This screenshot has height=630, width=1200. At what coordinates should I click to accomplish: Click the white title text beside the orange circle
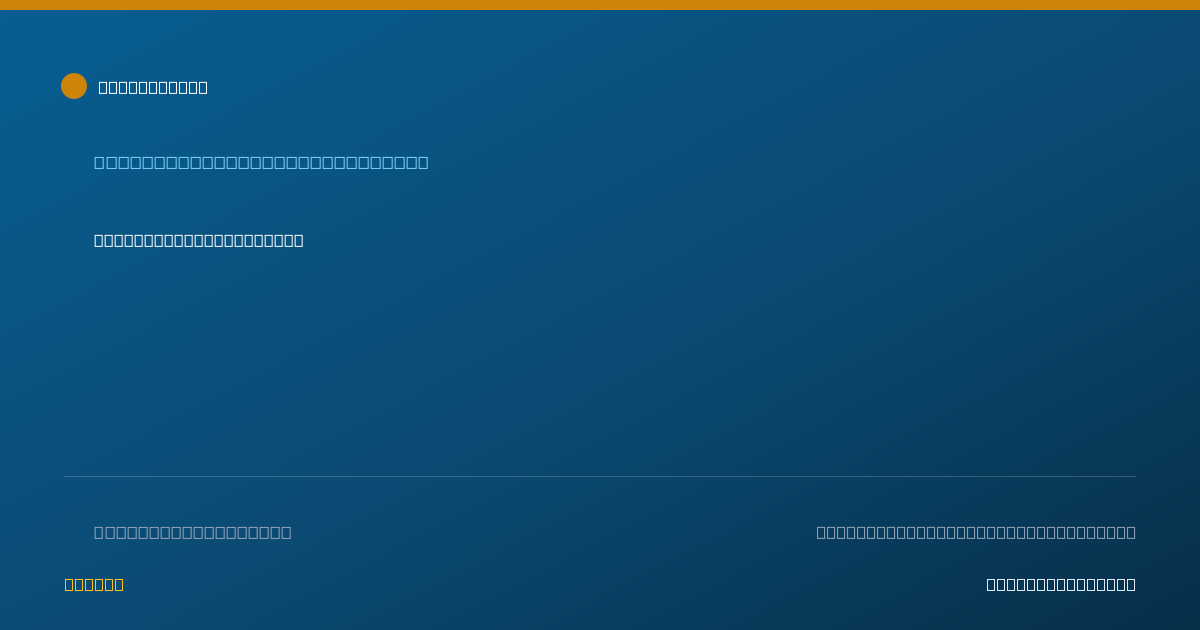coord(153,87)
